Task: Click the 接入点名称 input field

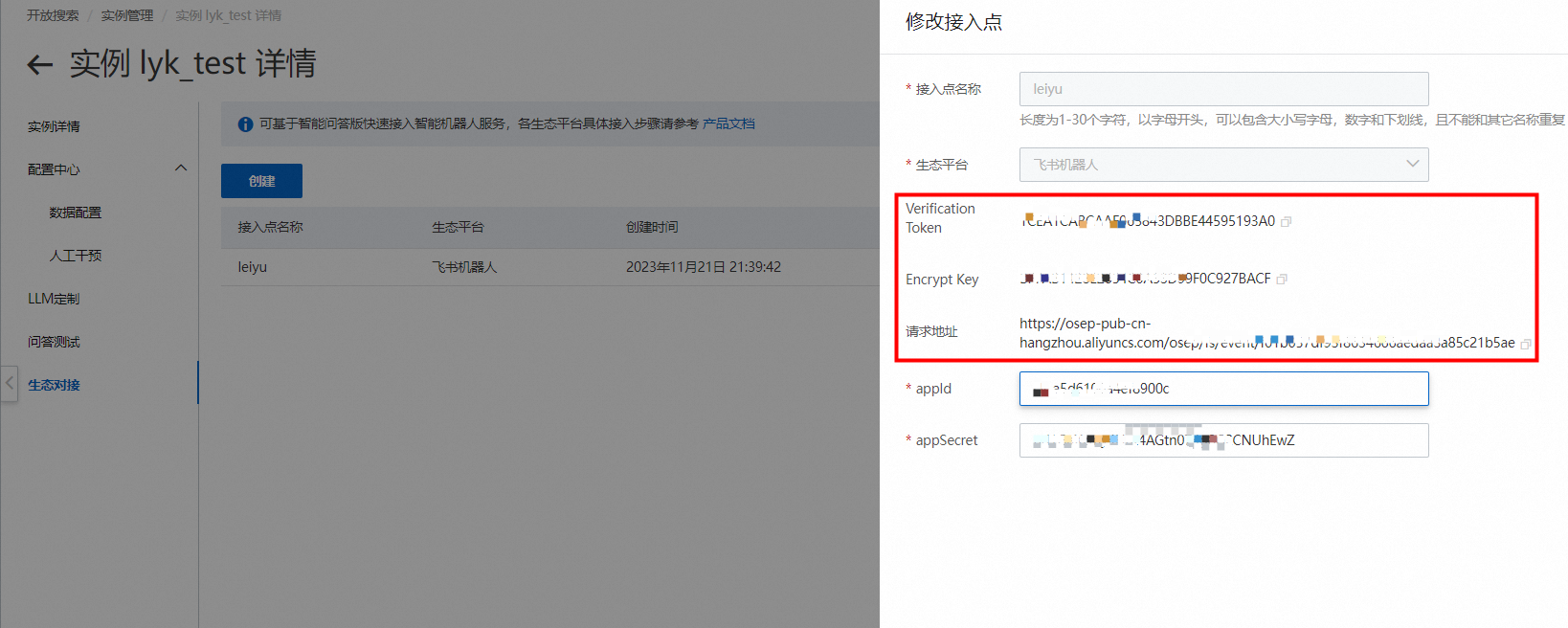Action: coord(1223,89)
